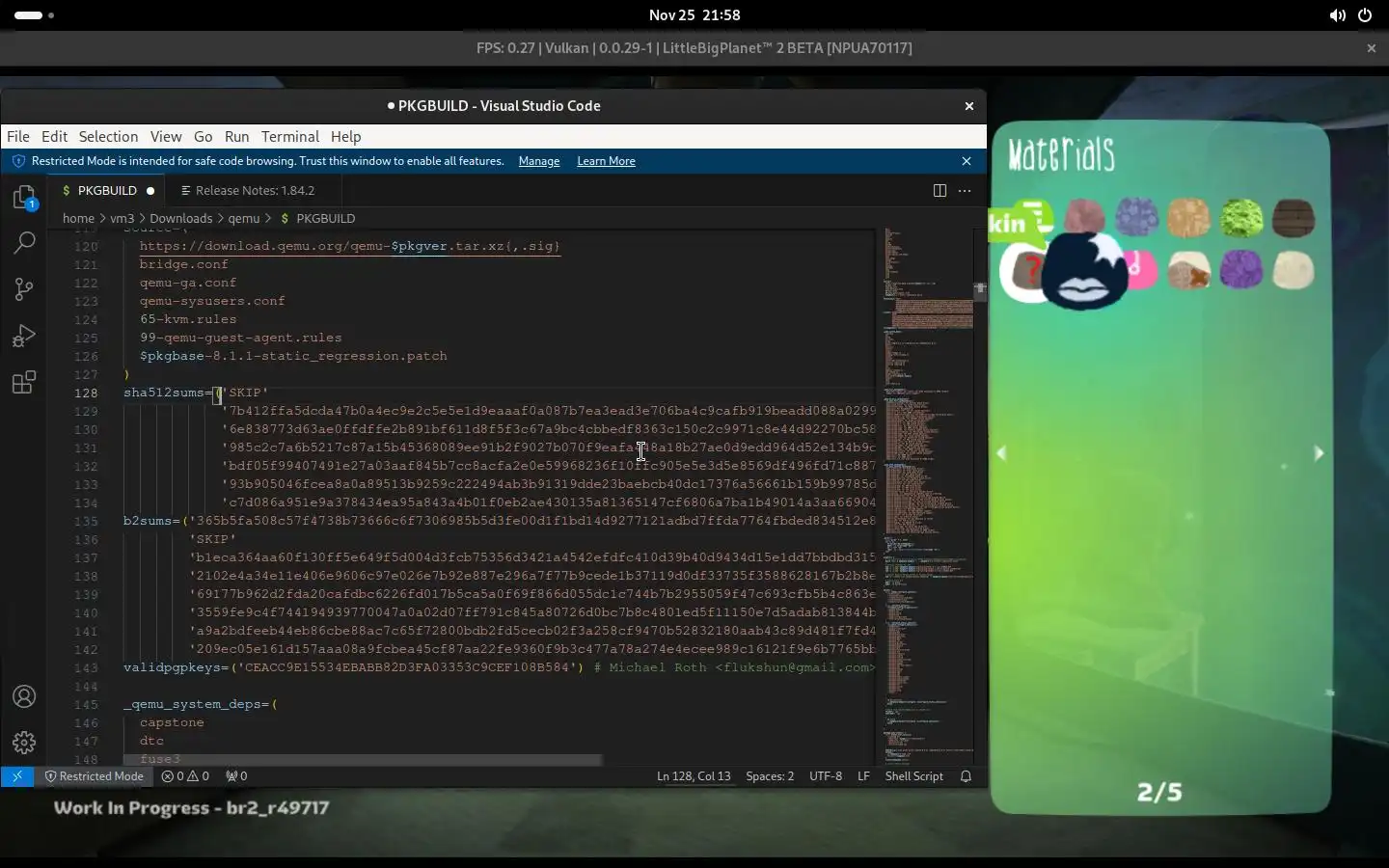Open the Search view in activity bar
The width and height of the screenshot is (1389, 868).
tap(24, 243)
